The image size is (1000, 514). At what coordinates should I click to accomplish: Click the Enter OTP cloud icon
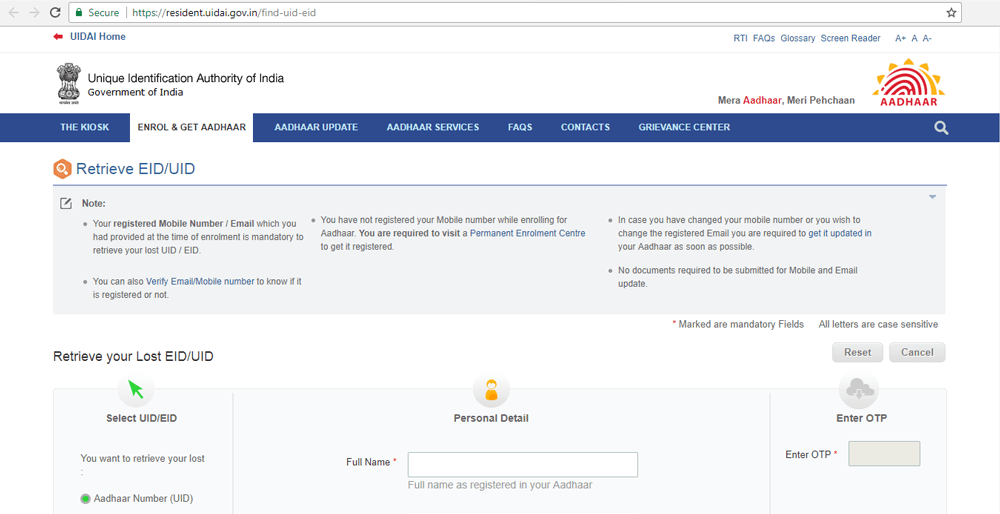[x=860, y=389]
